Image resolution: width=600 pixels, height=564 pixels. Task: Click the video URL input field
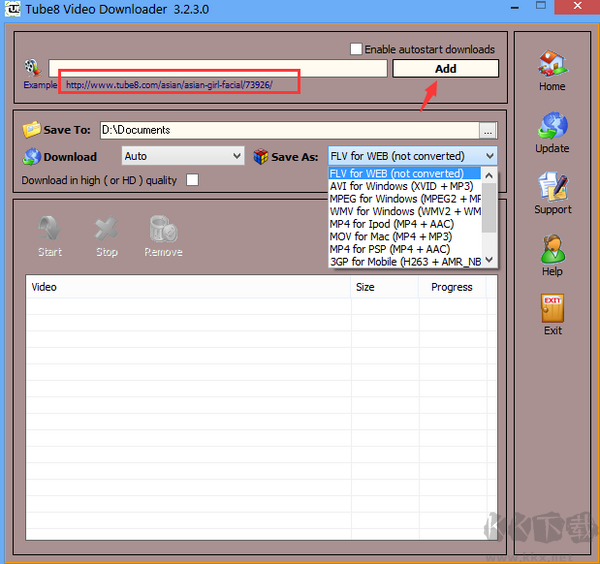(x=218, y=68)
